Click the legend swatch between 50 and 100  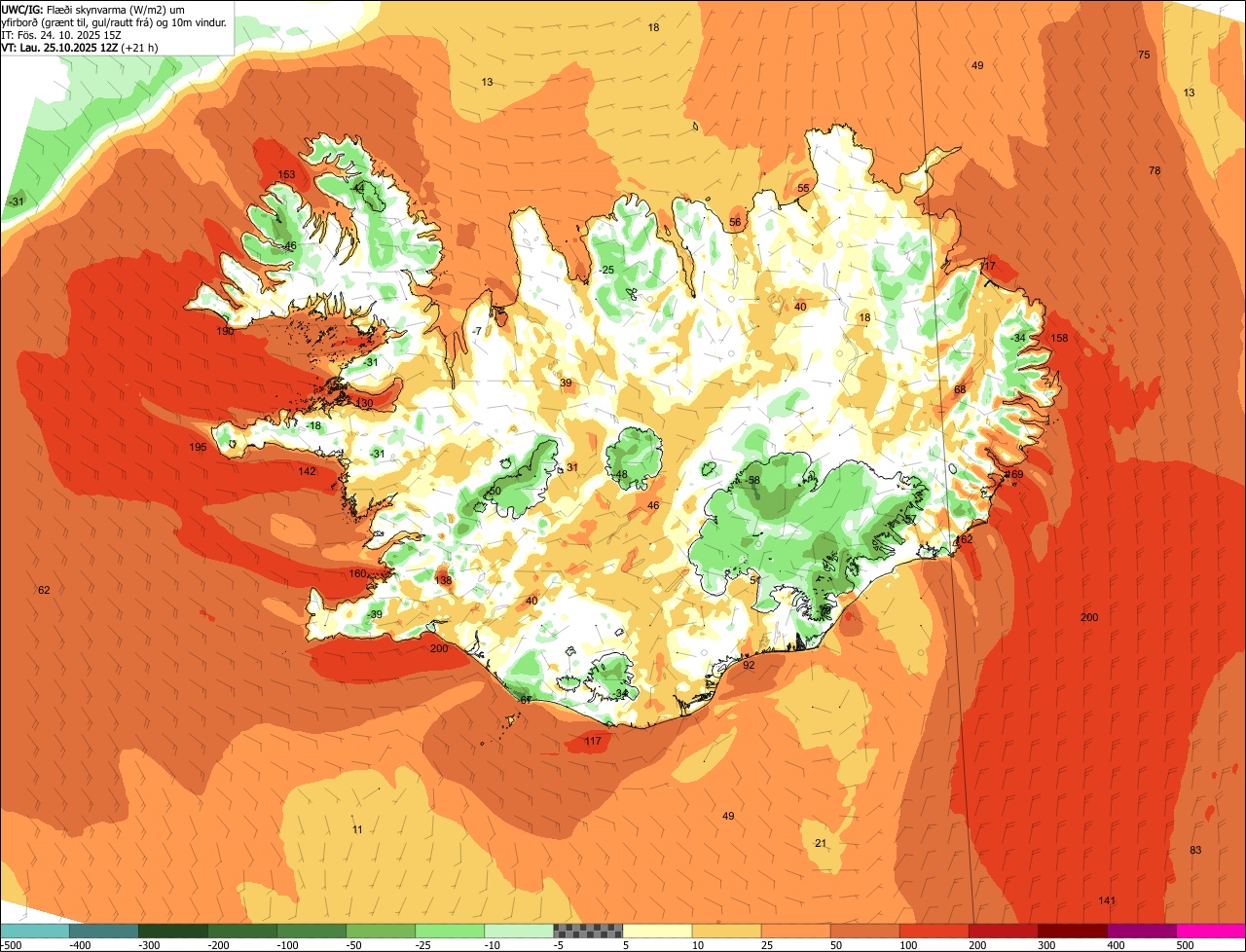864,931
